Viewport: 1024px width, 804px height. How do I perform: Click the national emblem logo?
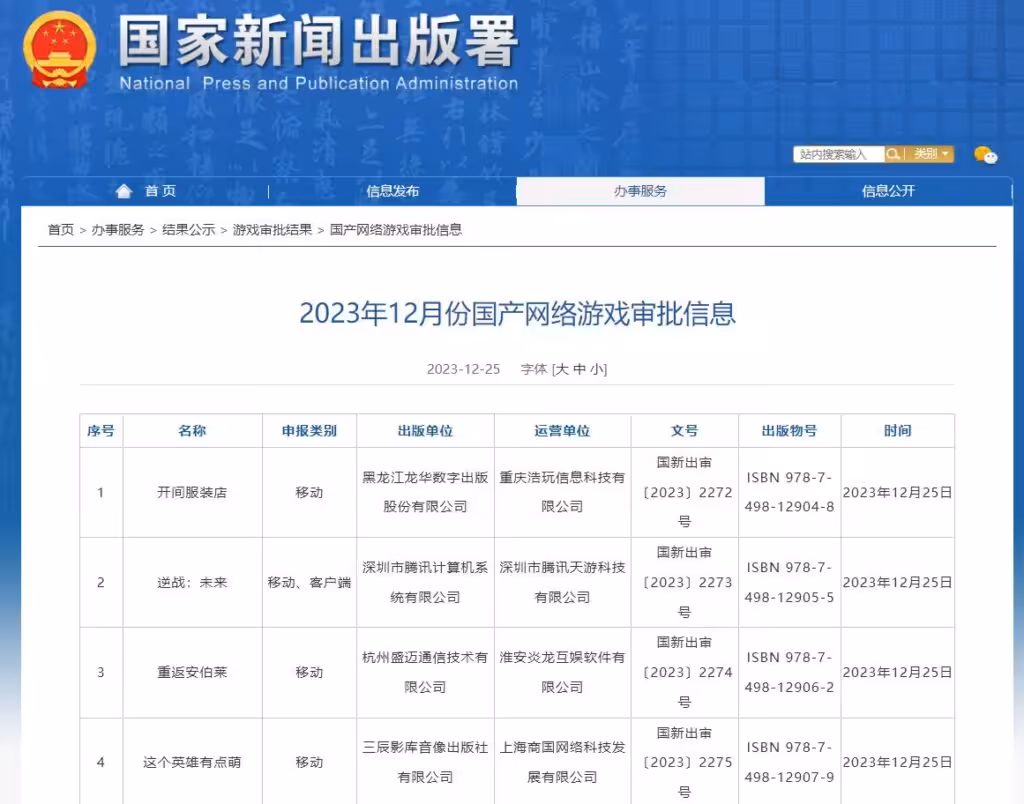pyautogui.click(x=60, y=49)
